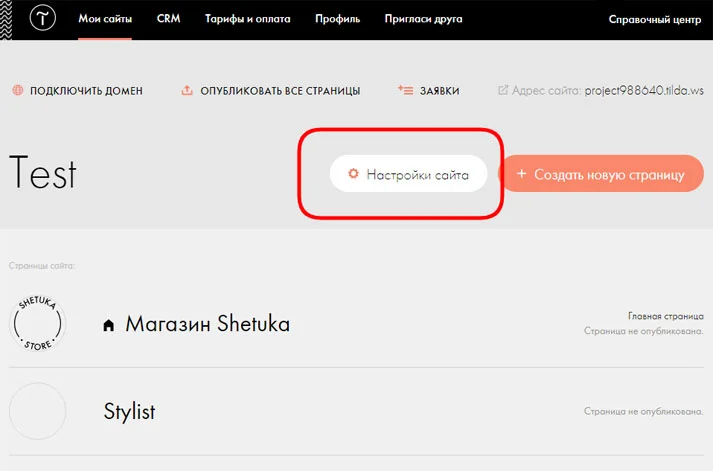Screen dimensions: 713x471
Task: Go to Тарифы и оплата
Action: (x=247, y=20)
